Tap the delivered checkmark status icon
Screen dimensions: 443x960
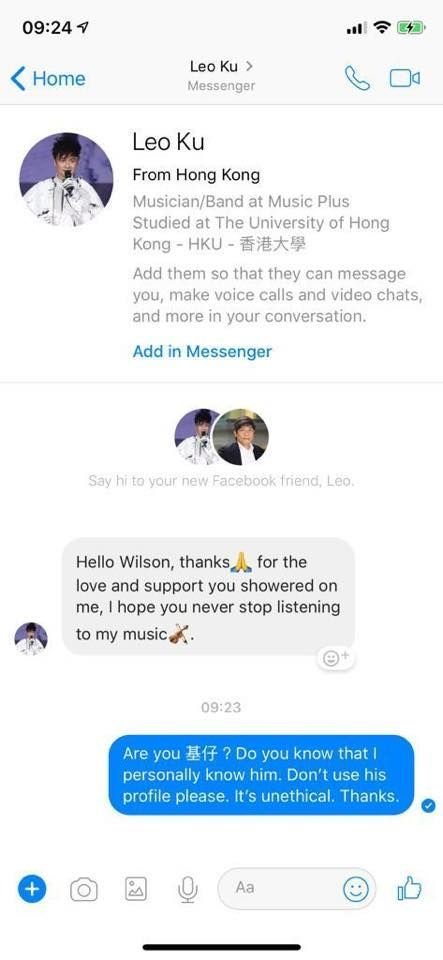[x=429, y=806]
